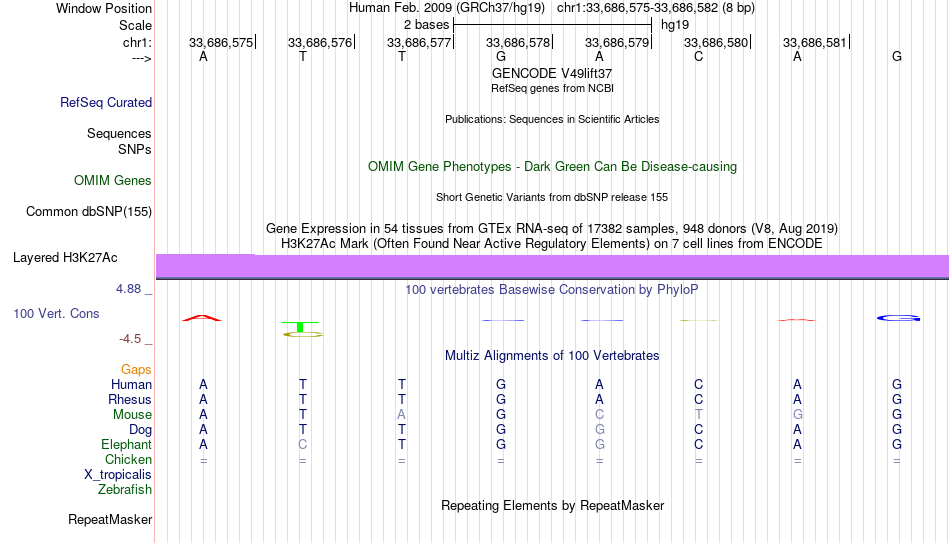Click the GENCODE V49lift37 track title
Image resolution: width=950 pixels, height=543 pixels.
pyautogui.click(x=552, y=73)
